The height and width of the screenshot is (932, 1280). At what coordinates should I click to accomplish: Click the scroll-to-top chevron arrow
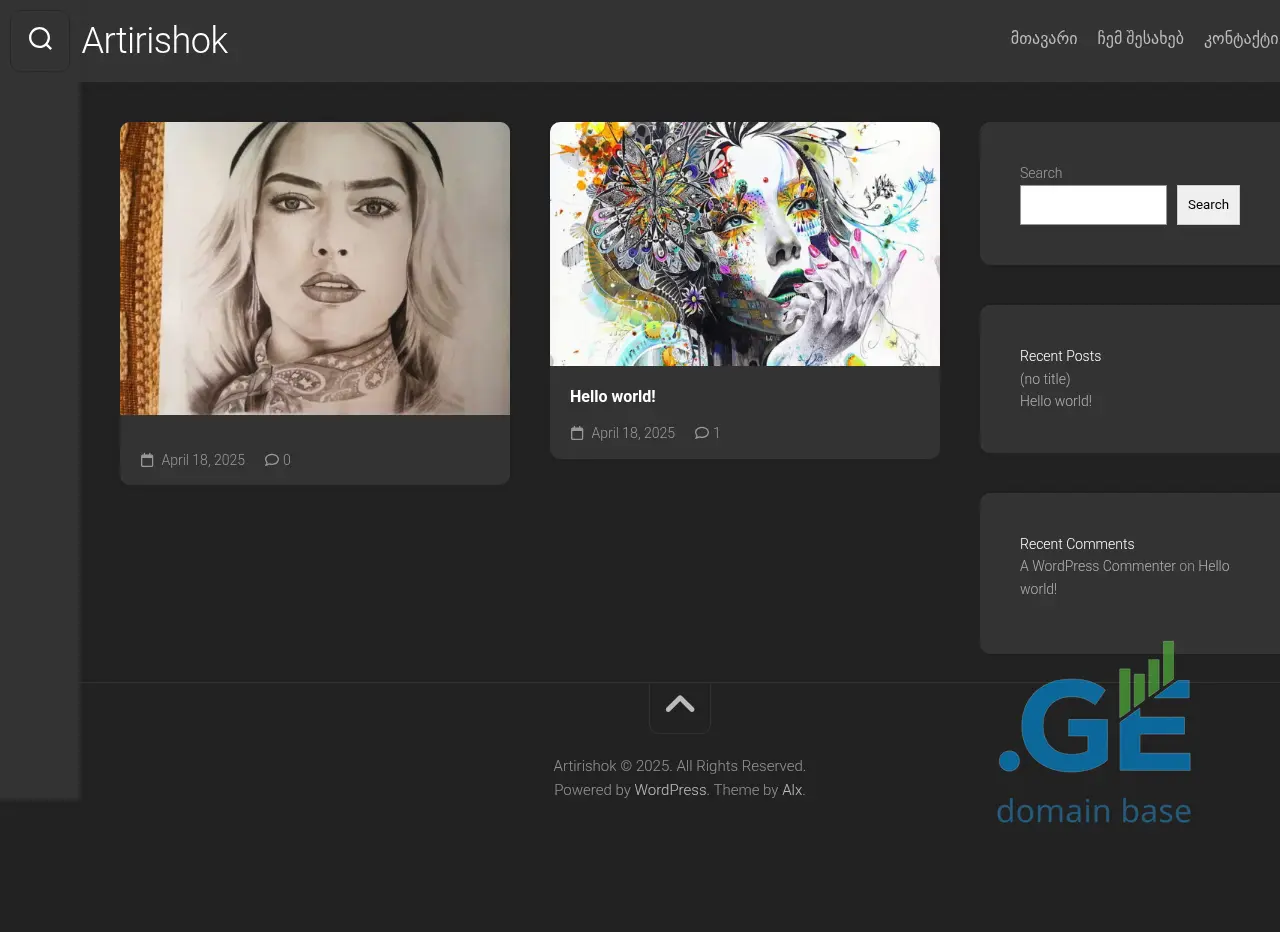tap(680, 704)
